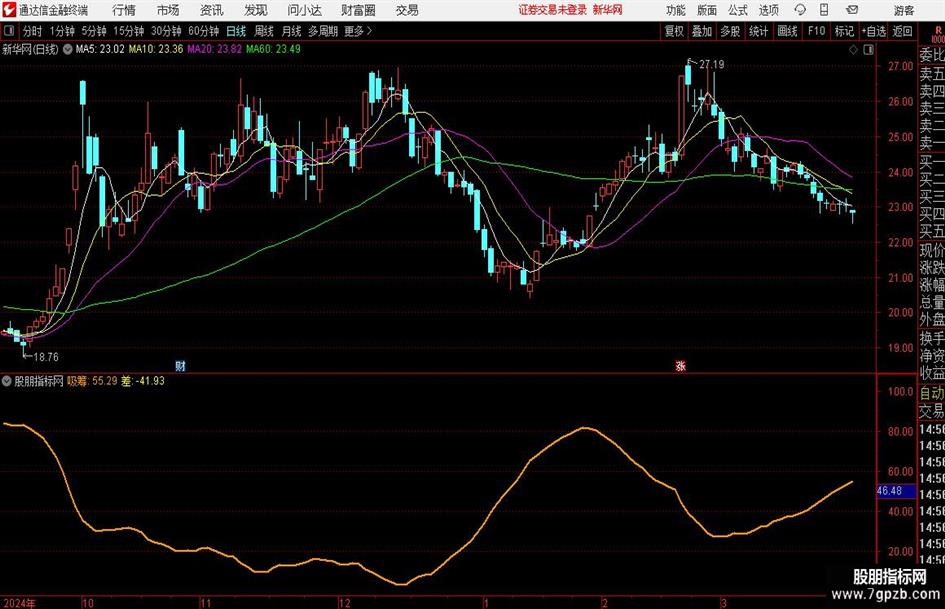Click the 新华网 stock name in title bar
Viewport: 945px width, 609px height.
point(608,10)
